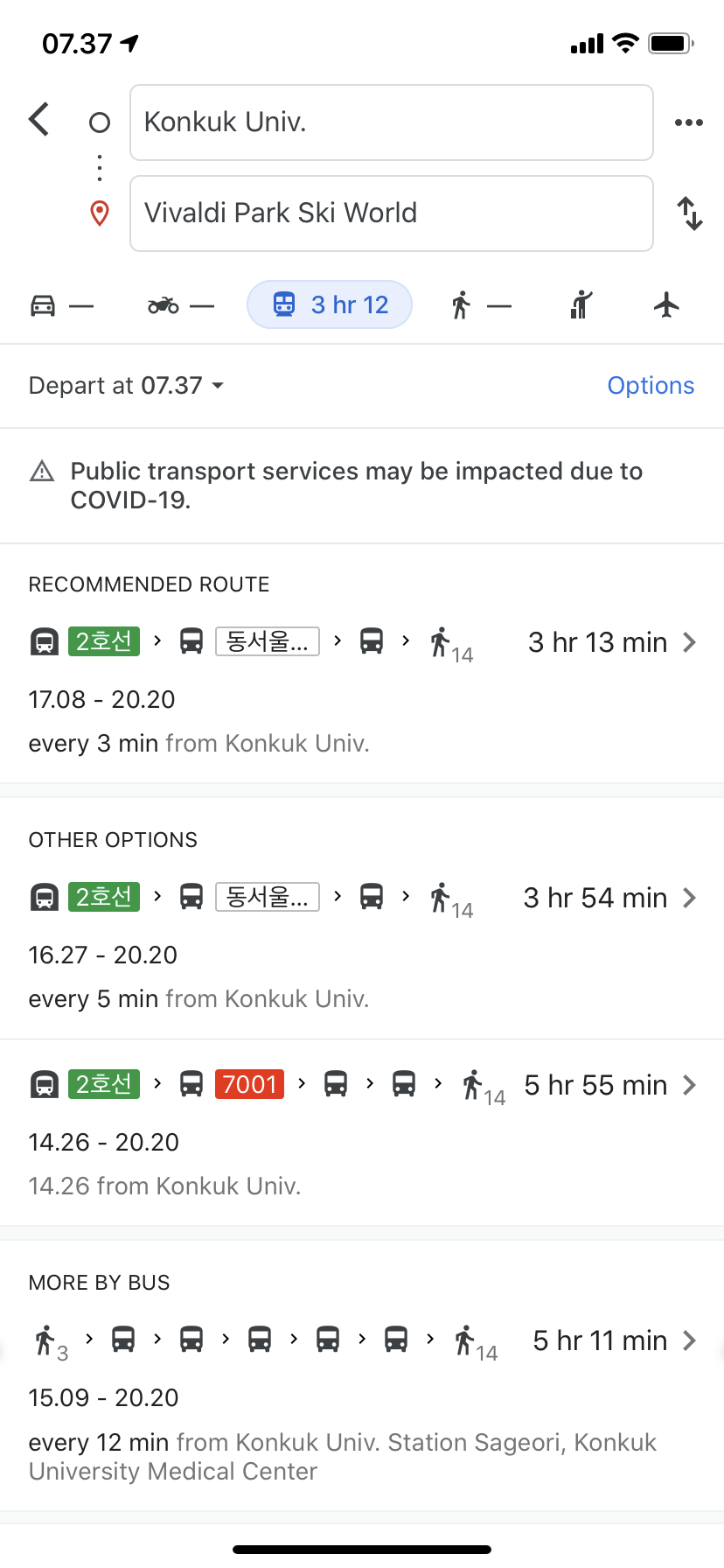Image resolution: width=724 pixels, height=1568 pixels.
Task: Open the Depart at 07.37 dropdown
Action: (127, 386)
